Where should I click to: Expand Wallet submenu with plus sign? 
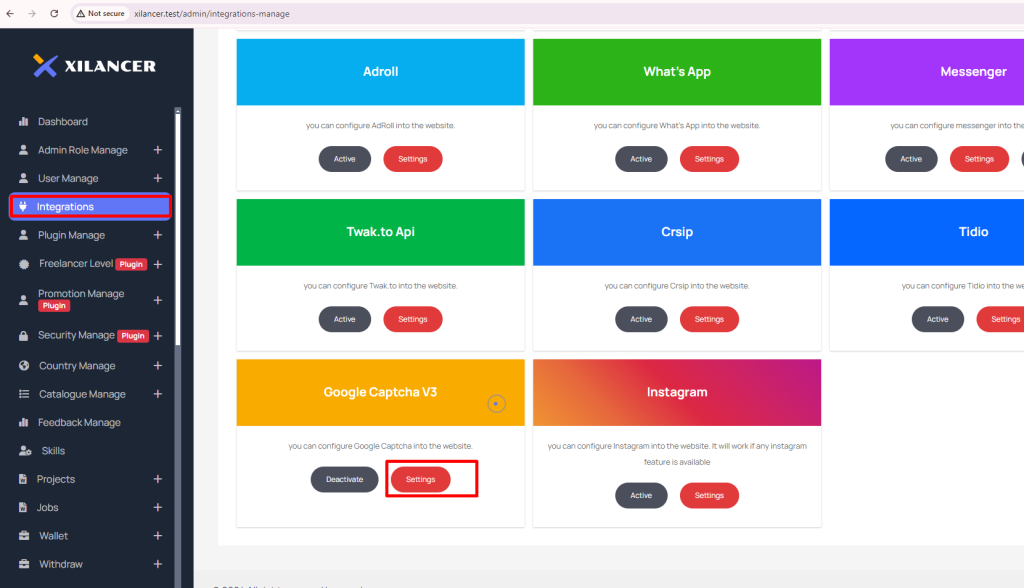coord(157,536)
